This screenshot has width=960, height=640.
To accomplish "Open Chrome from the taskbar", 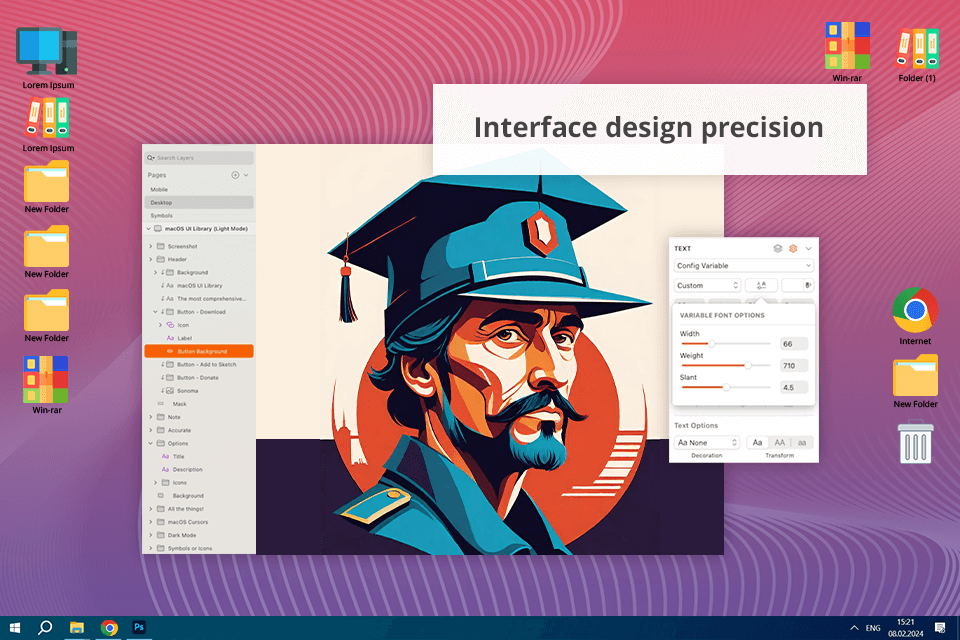I will (x=109, y=628).
